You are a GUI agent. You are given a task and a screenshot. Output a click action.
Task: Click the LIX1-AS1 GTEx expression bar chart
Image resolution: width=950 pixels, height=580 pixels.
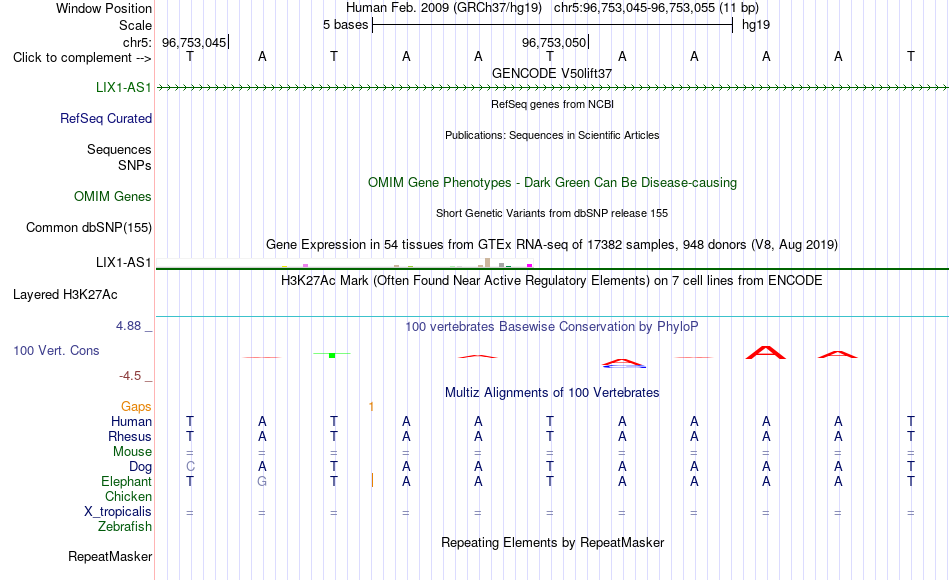pos(345,263)
